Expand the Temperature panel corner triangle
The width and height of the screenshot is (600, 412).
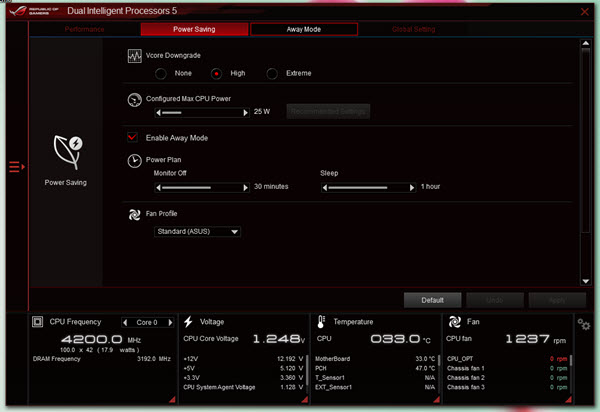pos(436,399)
